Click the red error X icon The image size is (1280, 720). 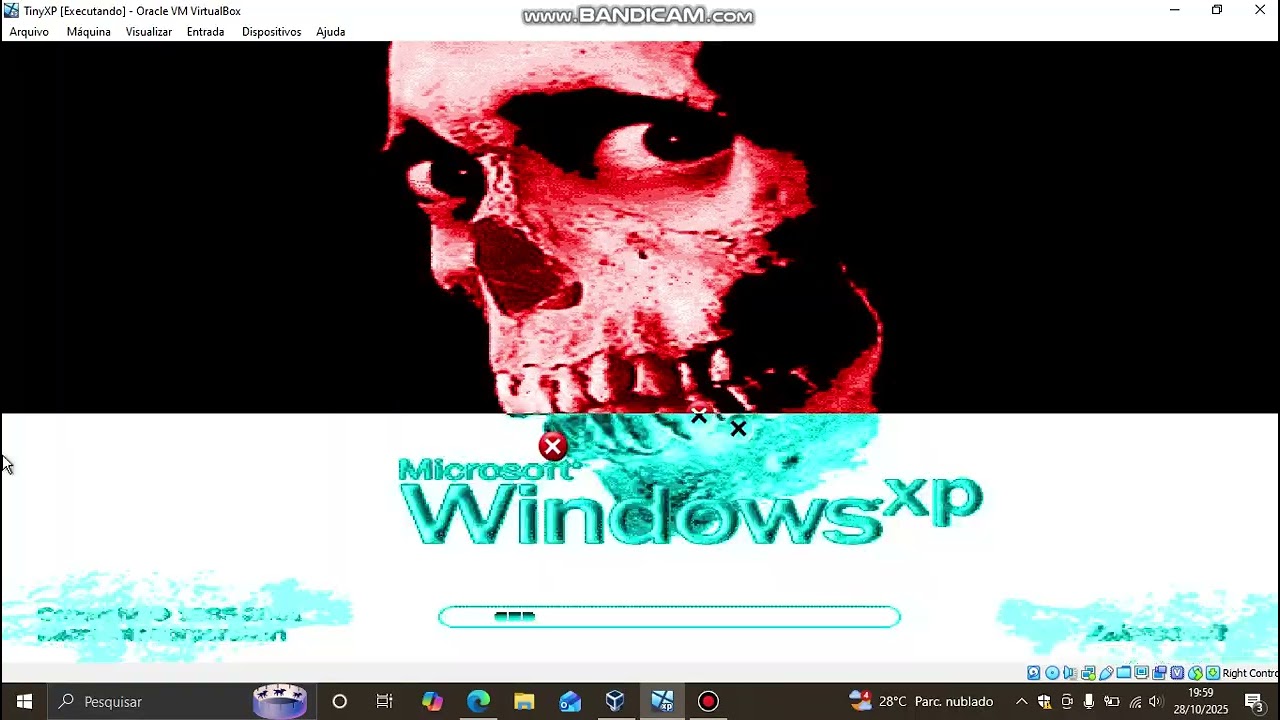click(552, 446)
